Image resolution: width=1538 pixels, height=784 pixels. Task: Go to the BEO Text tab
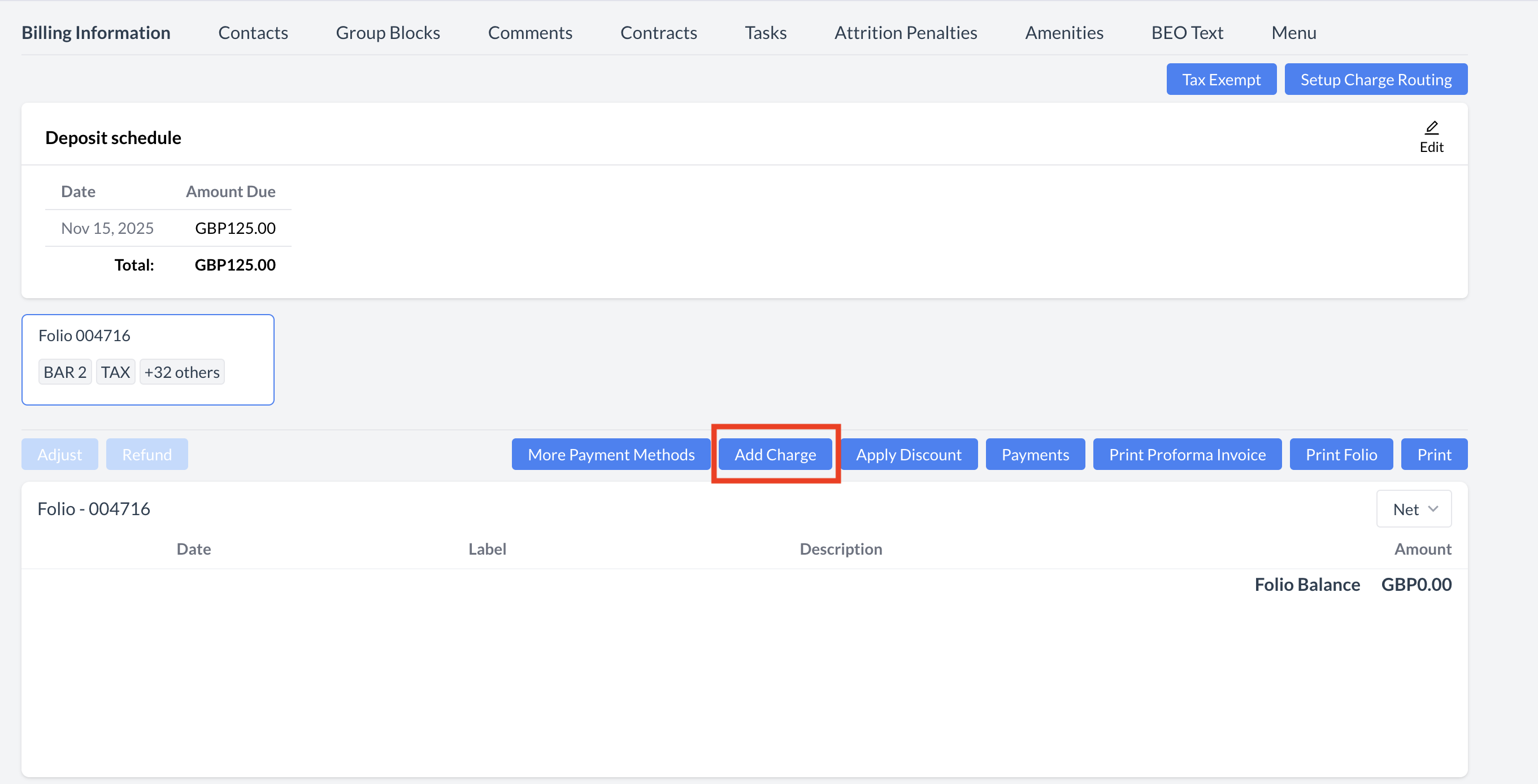(x=1187, y=32)
